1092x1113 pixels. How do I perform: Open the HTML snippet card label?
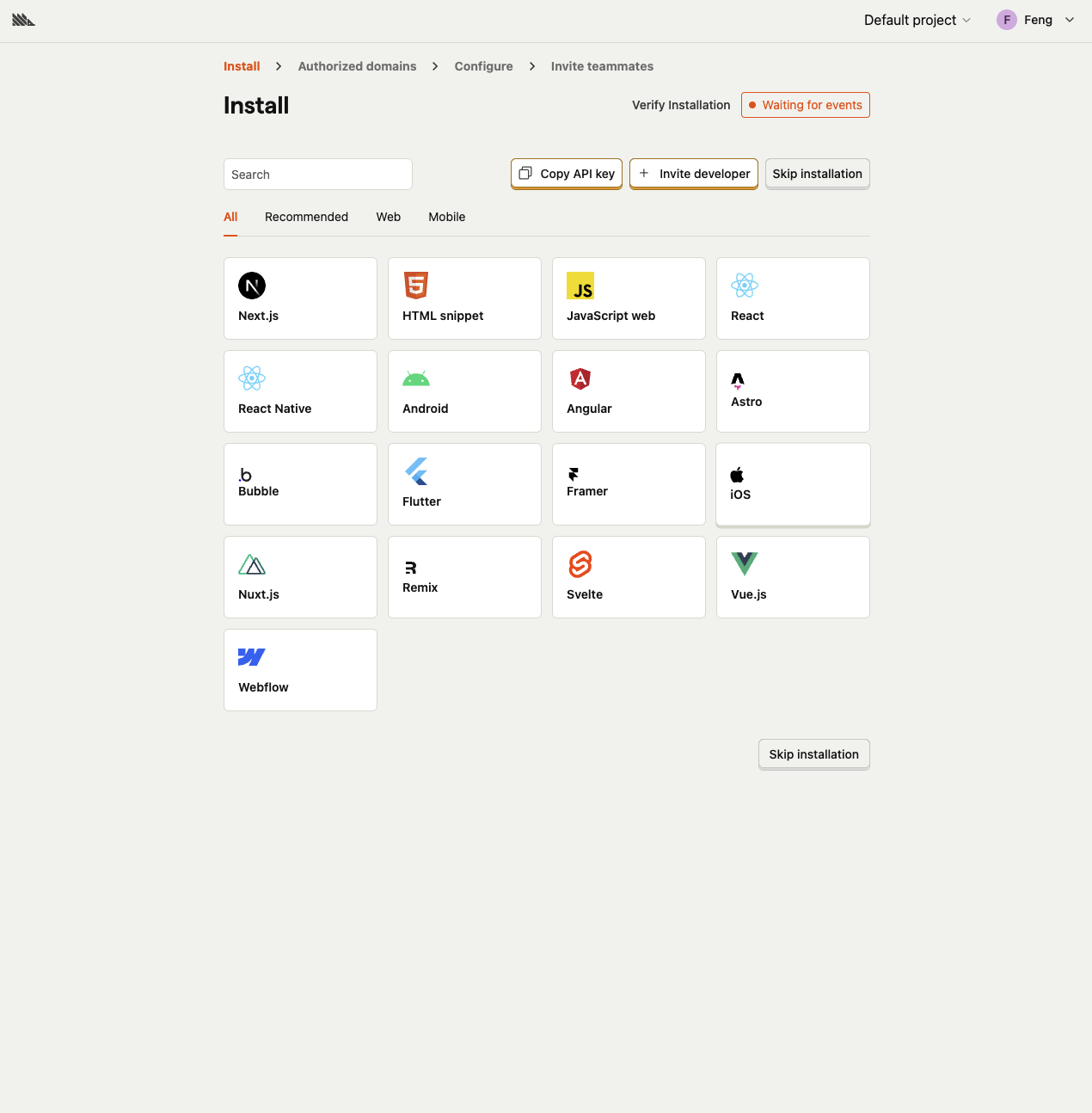pyautogui.click(x=443, y=316)
